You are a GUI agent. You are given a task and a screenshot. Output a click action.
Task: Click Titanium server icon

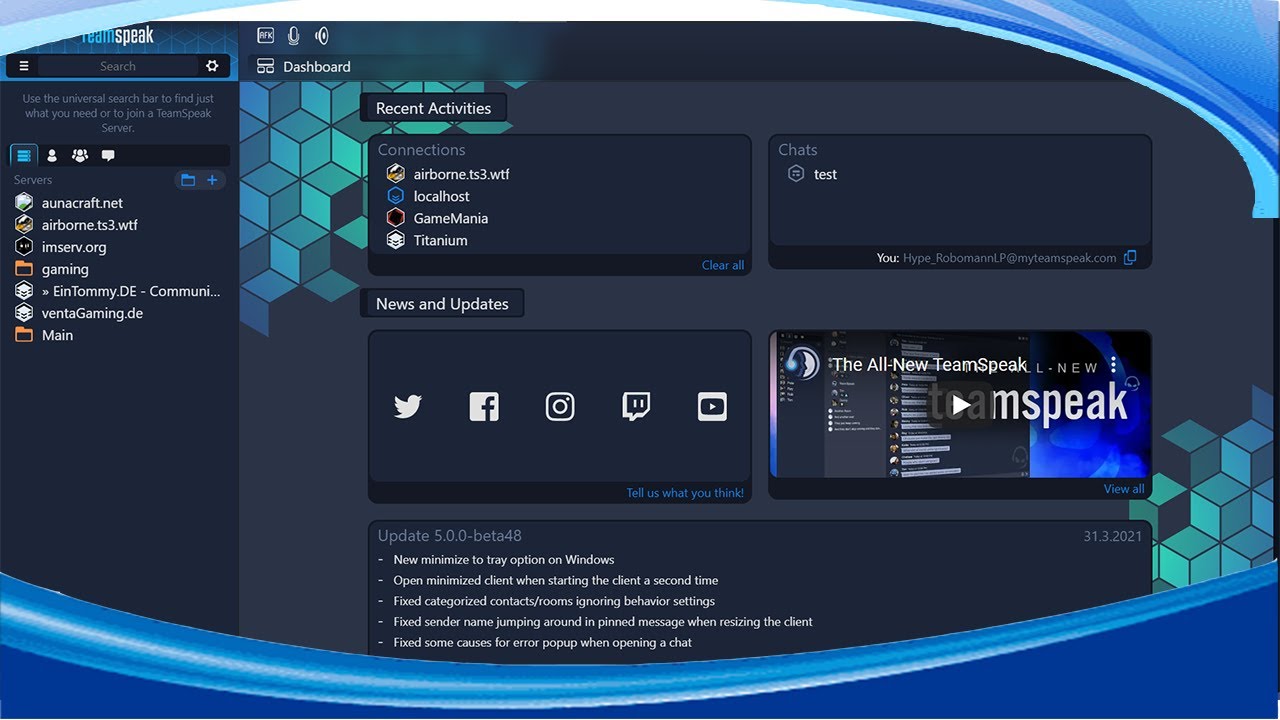click(x=396, y=240)
